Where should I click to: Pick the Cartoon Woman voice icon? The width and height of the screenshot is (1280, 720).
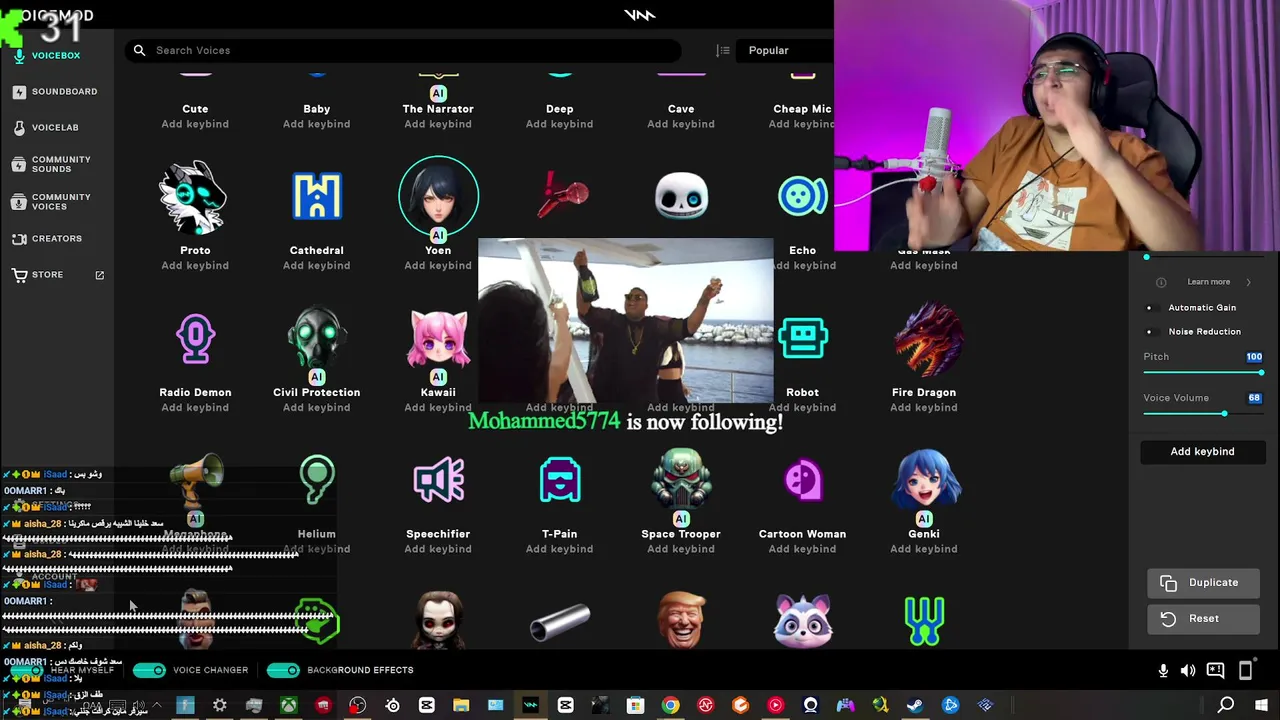click(x=802, y=480)
